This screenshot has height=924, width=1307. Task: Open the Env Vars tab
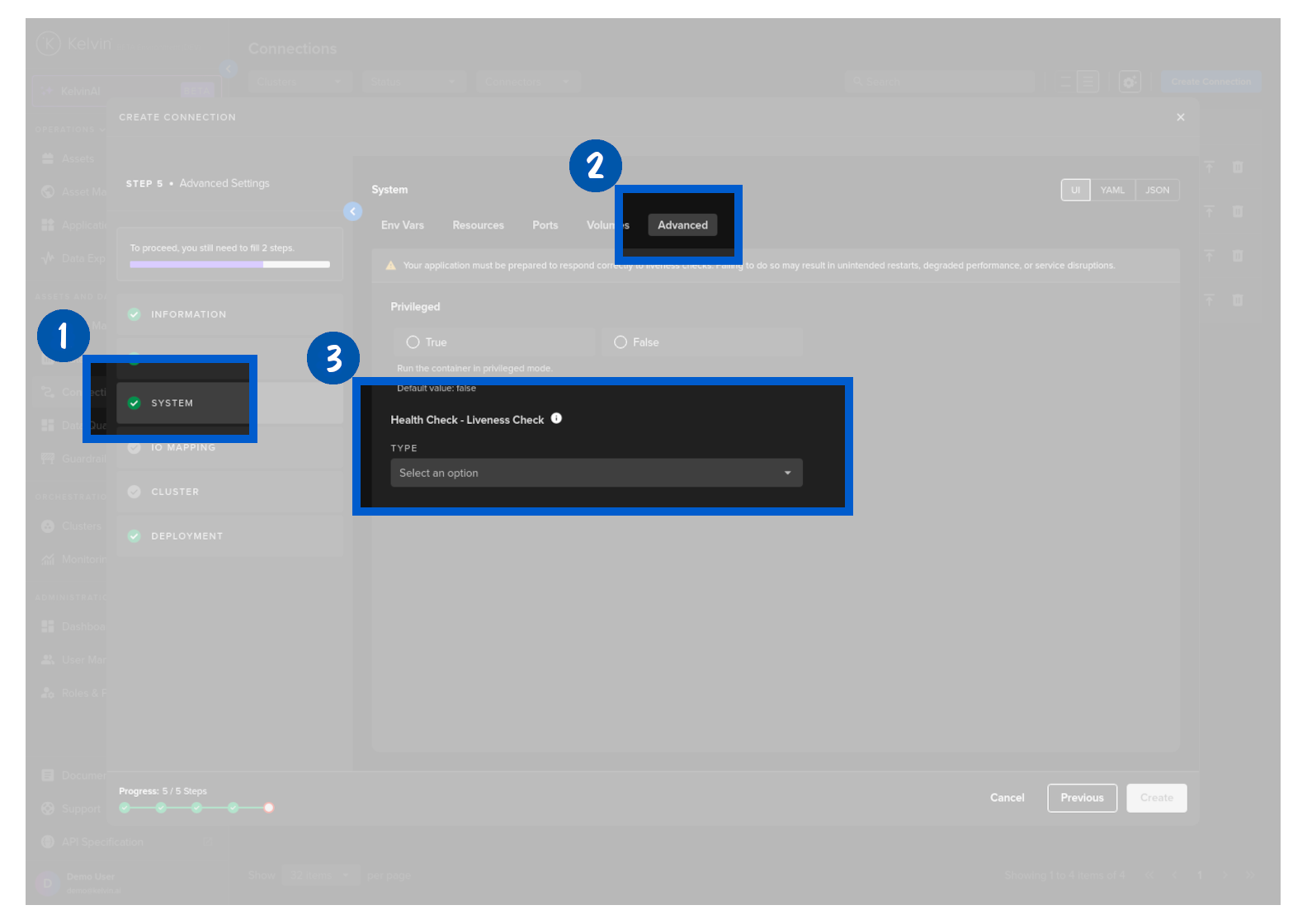(403, 225)
